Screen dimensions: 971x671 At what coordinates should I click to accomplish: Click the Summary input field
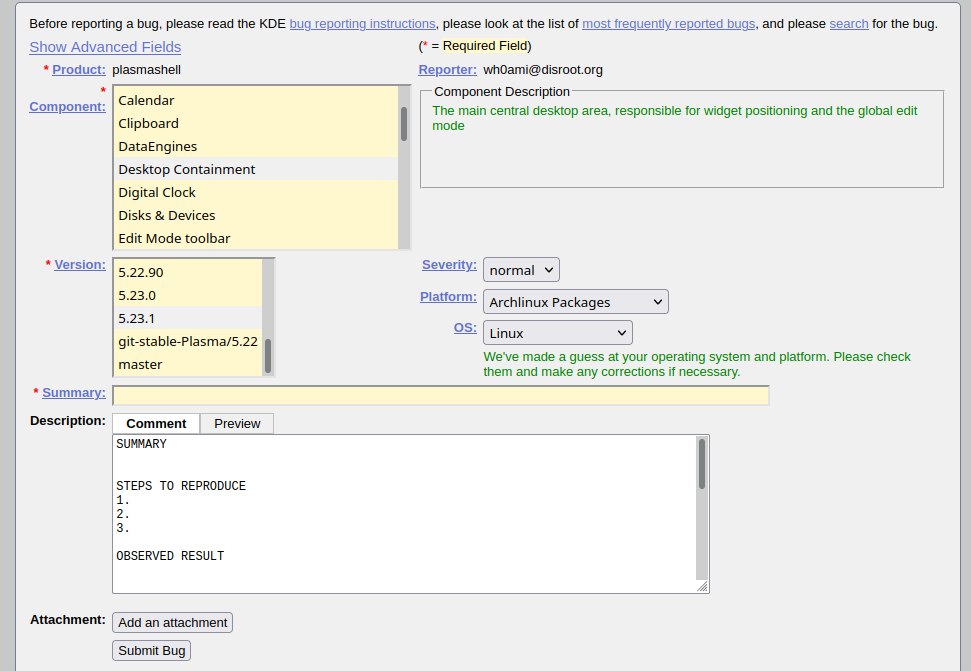coord(441,395)
